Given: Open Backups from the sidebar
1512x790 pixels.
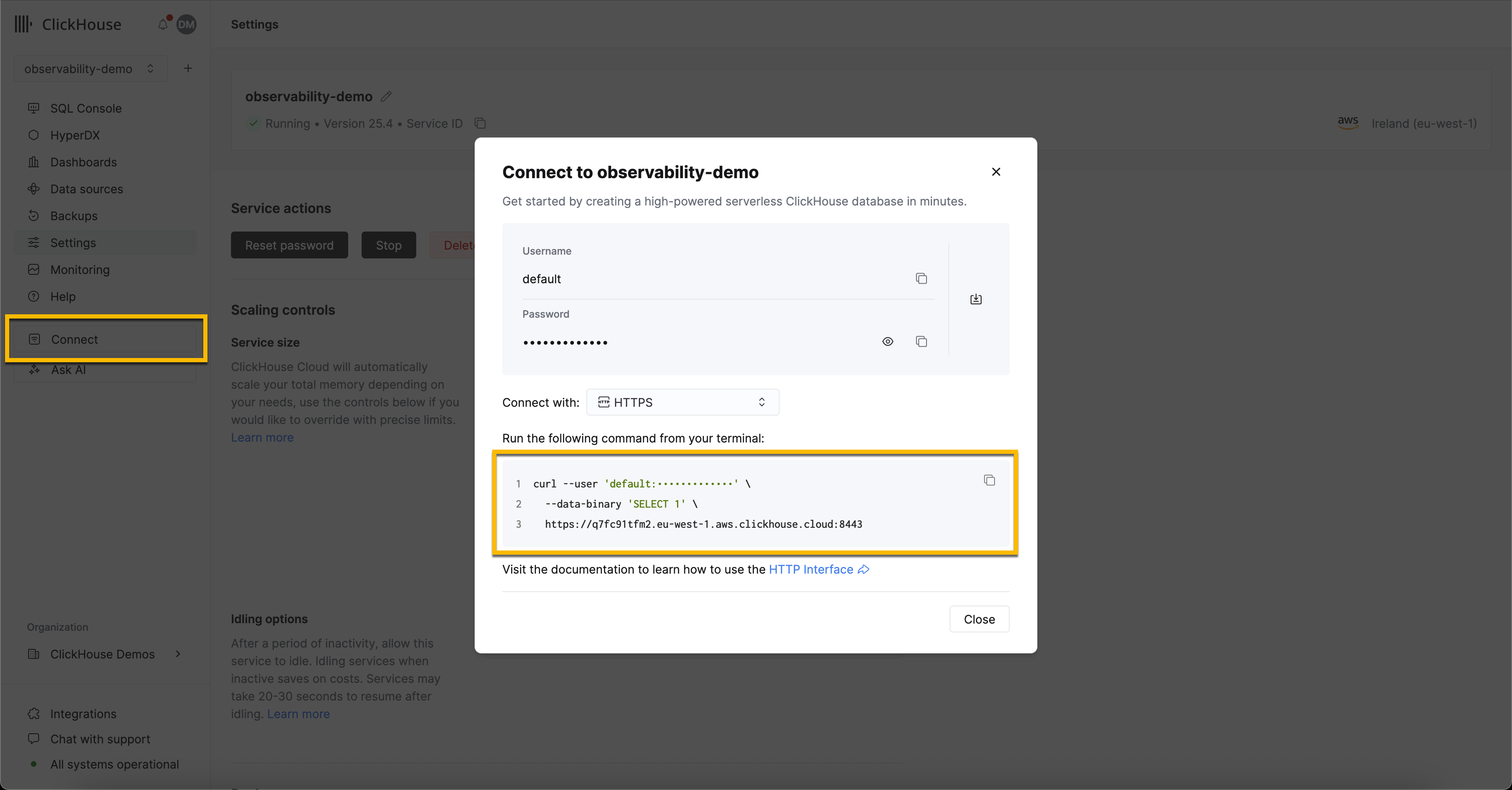Looking at the screenshot, I should (x=73, y=216).
